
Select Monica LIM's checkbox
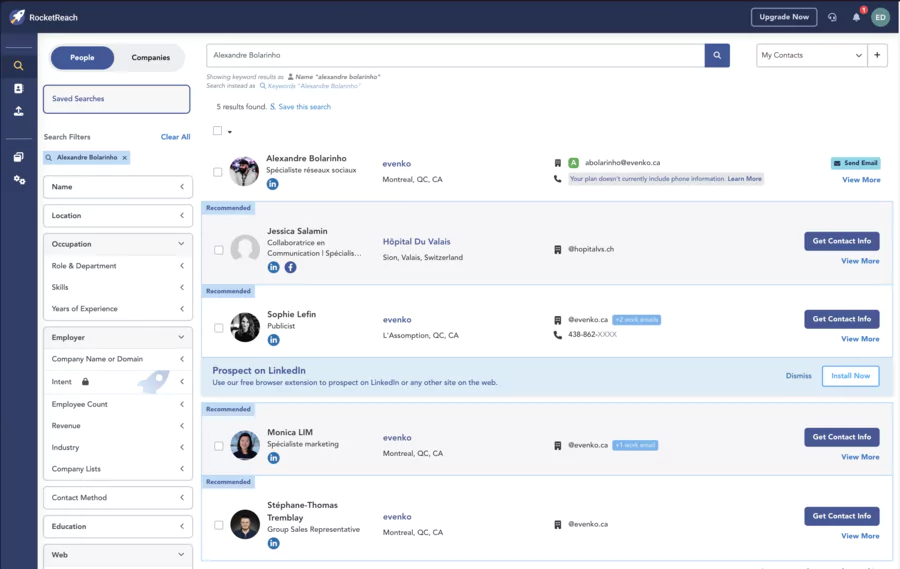tap(219, 446)
